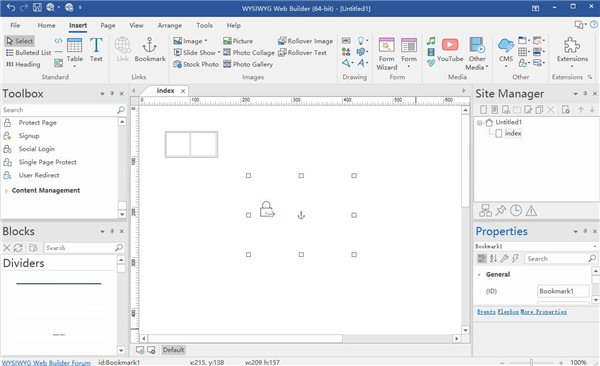Open the Tools ribbon tab
The width and height of the screenshot is (600, 366).
pyautogui.click(x=204, y=25)
